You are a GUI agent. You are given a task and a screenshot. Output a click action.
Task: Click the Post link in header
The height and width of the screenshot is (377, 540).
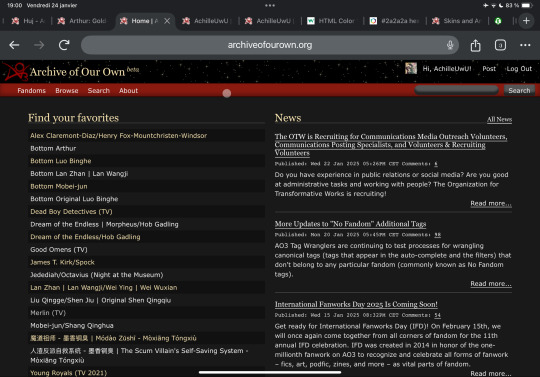click(489, 69)
